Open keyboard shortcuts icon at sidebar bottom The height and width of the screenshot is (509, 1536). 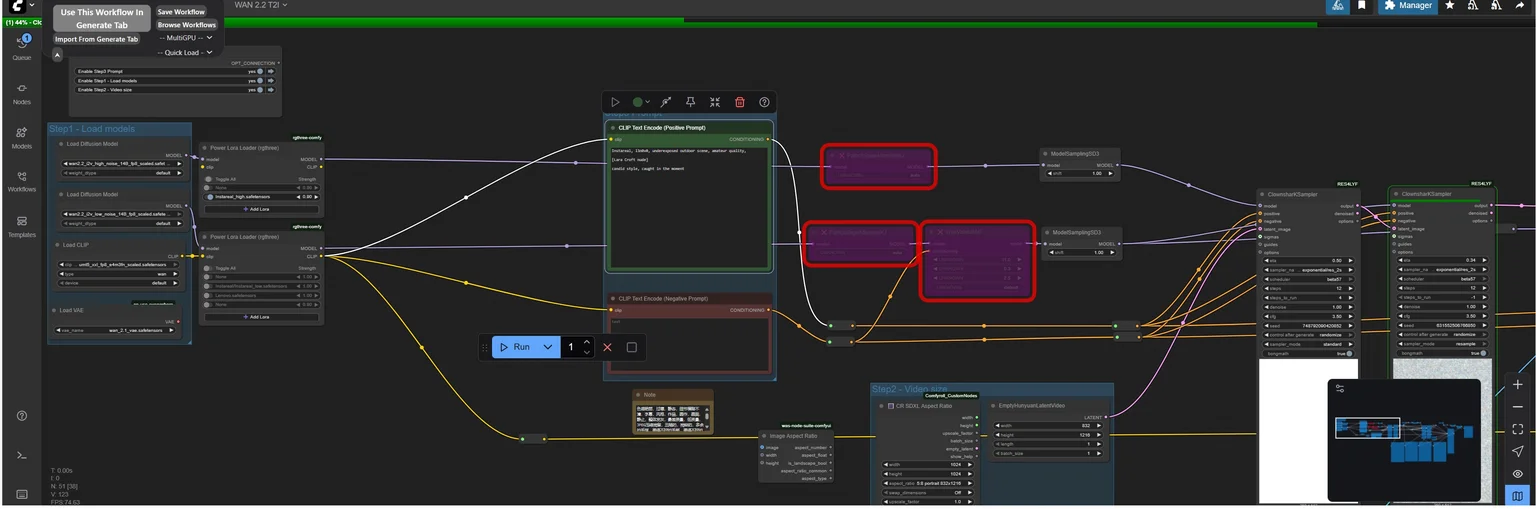point(21,494)
